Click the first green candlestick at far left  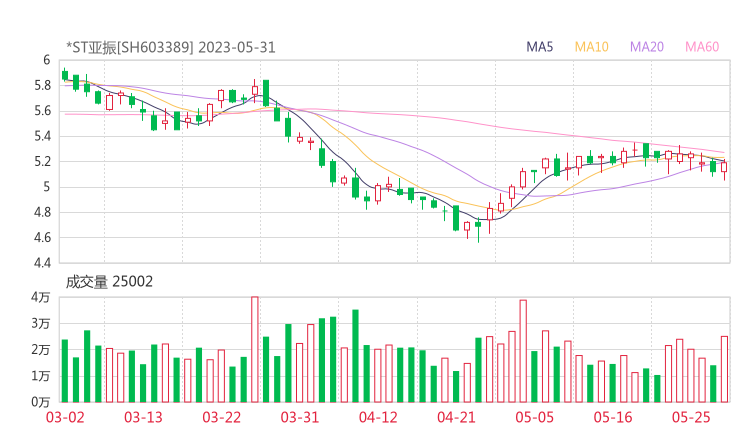click(x=65, y=75)
